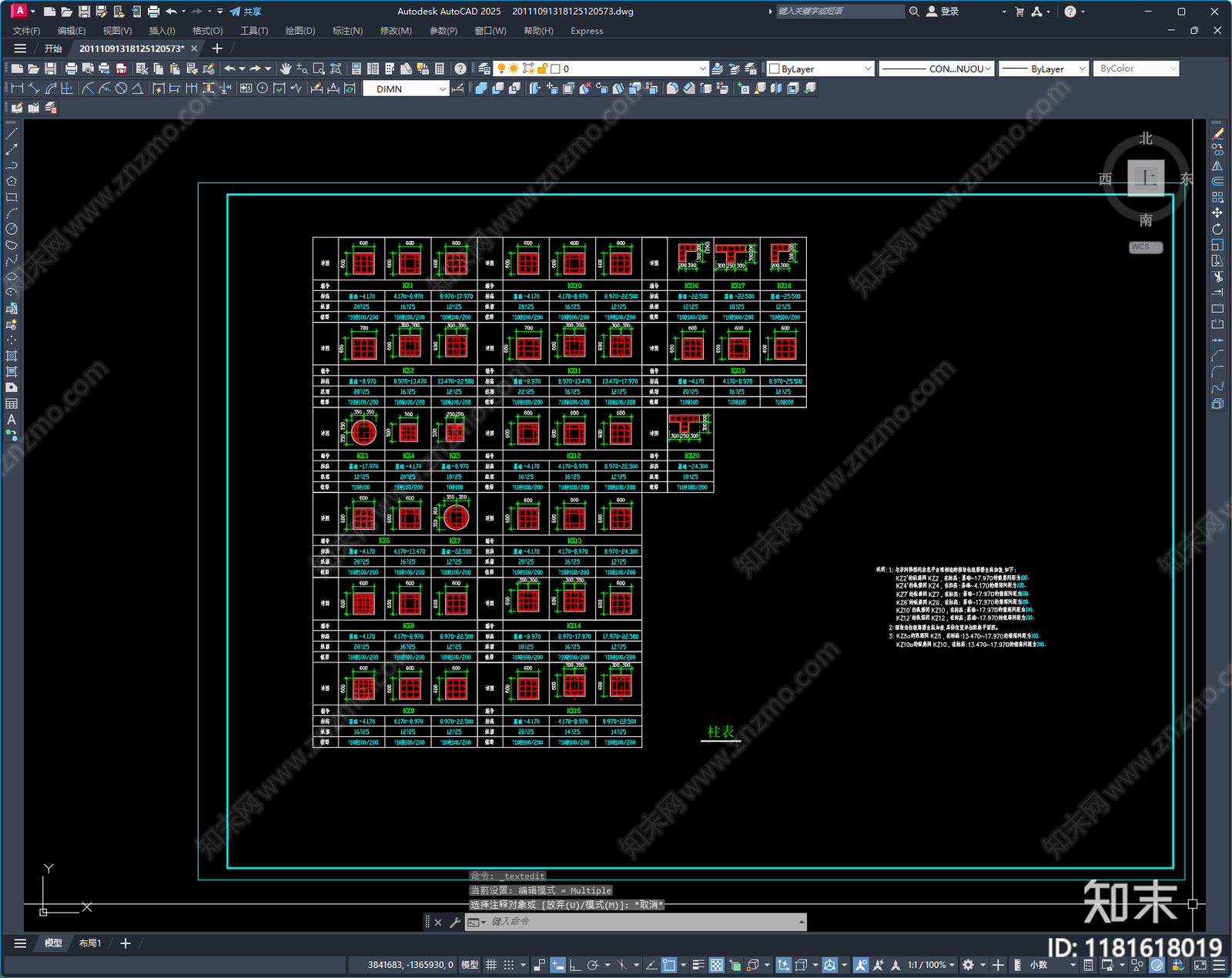Viewport: 1232px width, 978px height.
Task: Open the Help question mark icon in standard toolbar
Action: pos(460,69)
